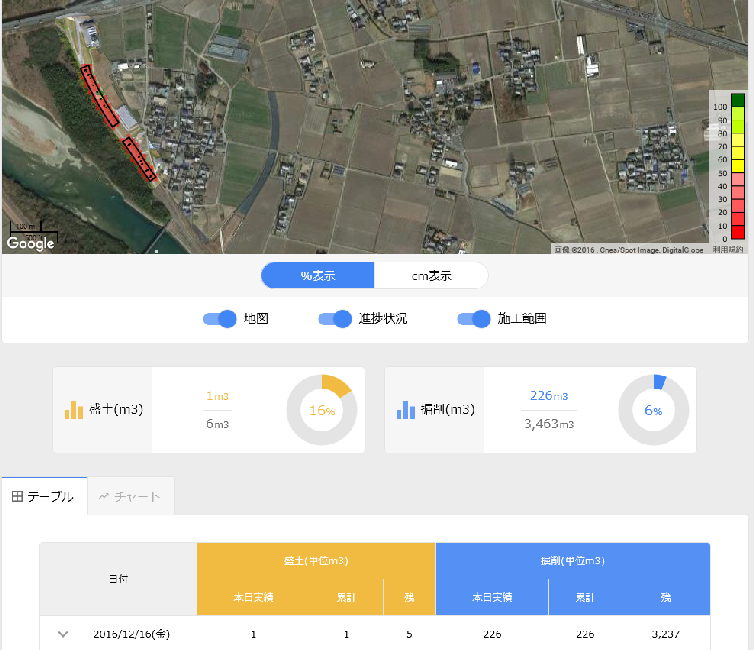Click the upper red construction area on map
The height and width of the screenshot is (650, 754).
pyautogui.click(x=99, y=96)
